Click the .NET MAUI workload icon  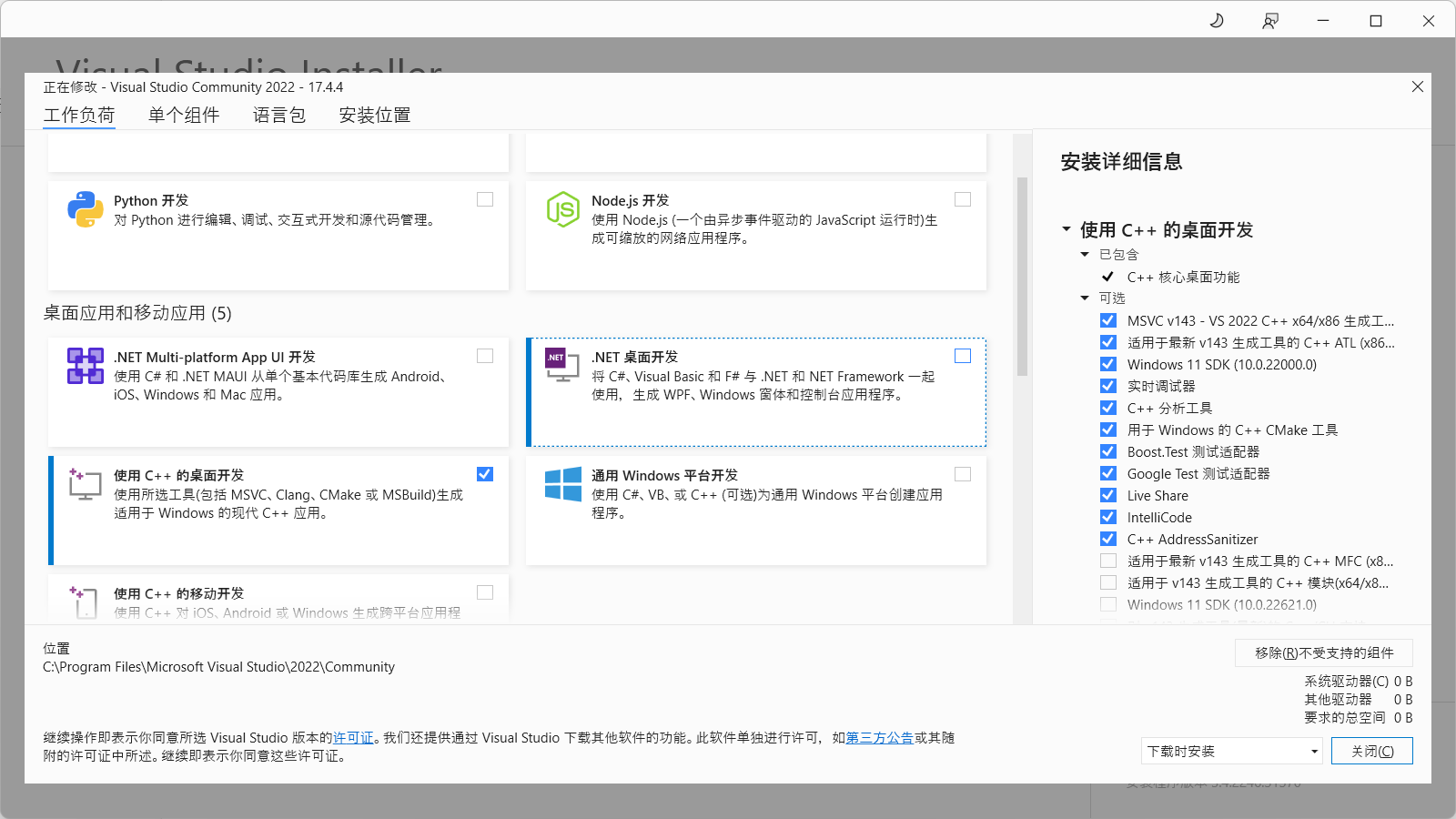click(85, 366)
